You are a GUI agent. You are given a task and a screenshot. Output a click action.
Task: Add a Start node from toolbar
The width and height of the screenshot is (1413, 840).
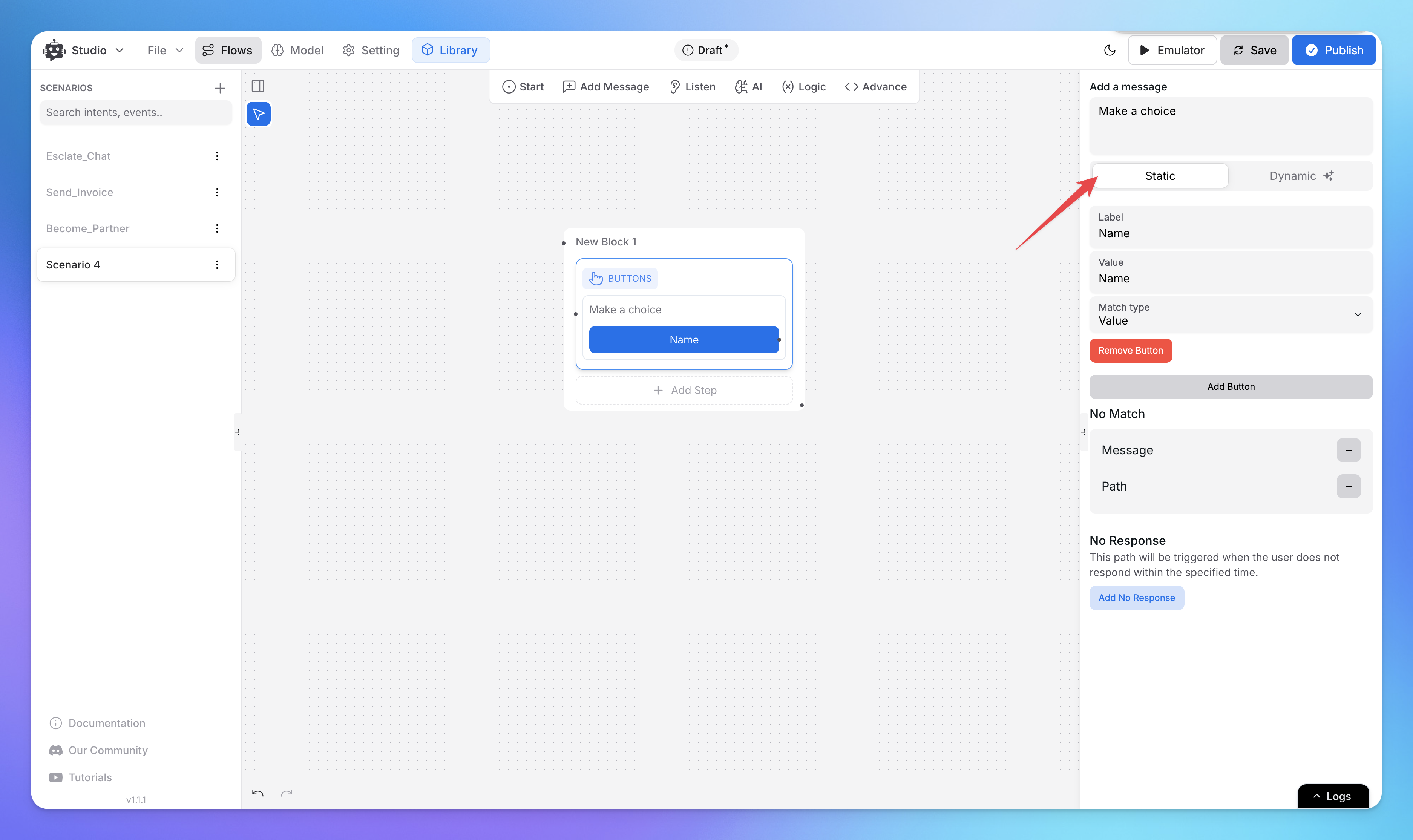tap(522, 87)
